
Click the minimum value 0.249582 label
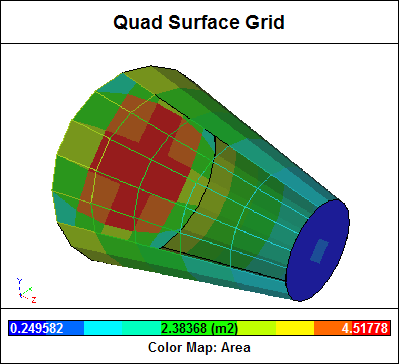coord(37,328)
